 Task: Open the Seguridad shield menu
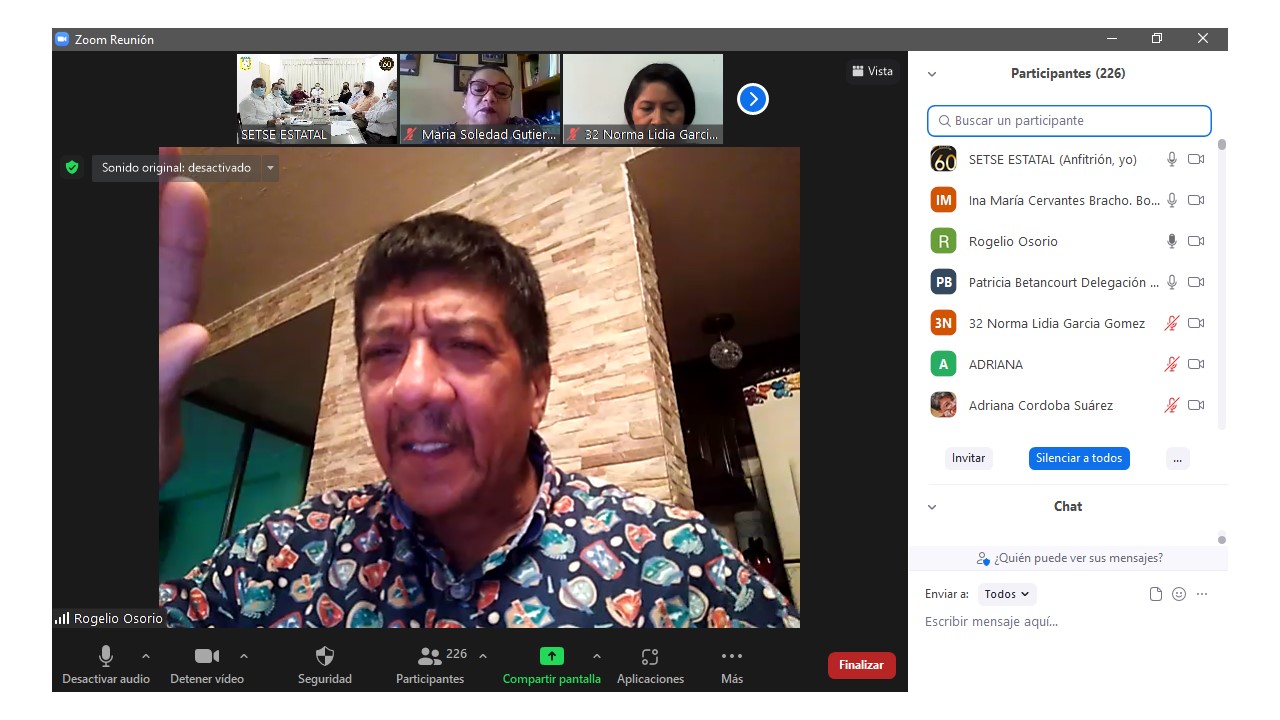pos(325,665)
